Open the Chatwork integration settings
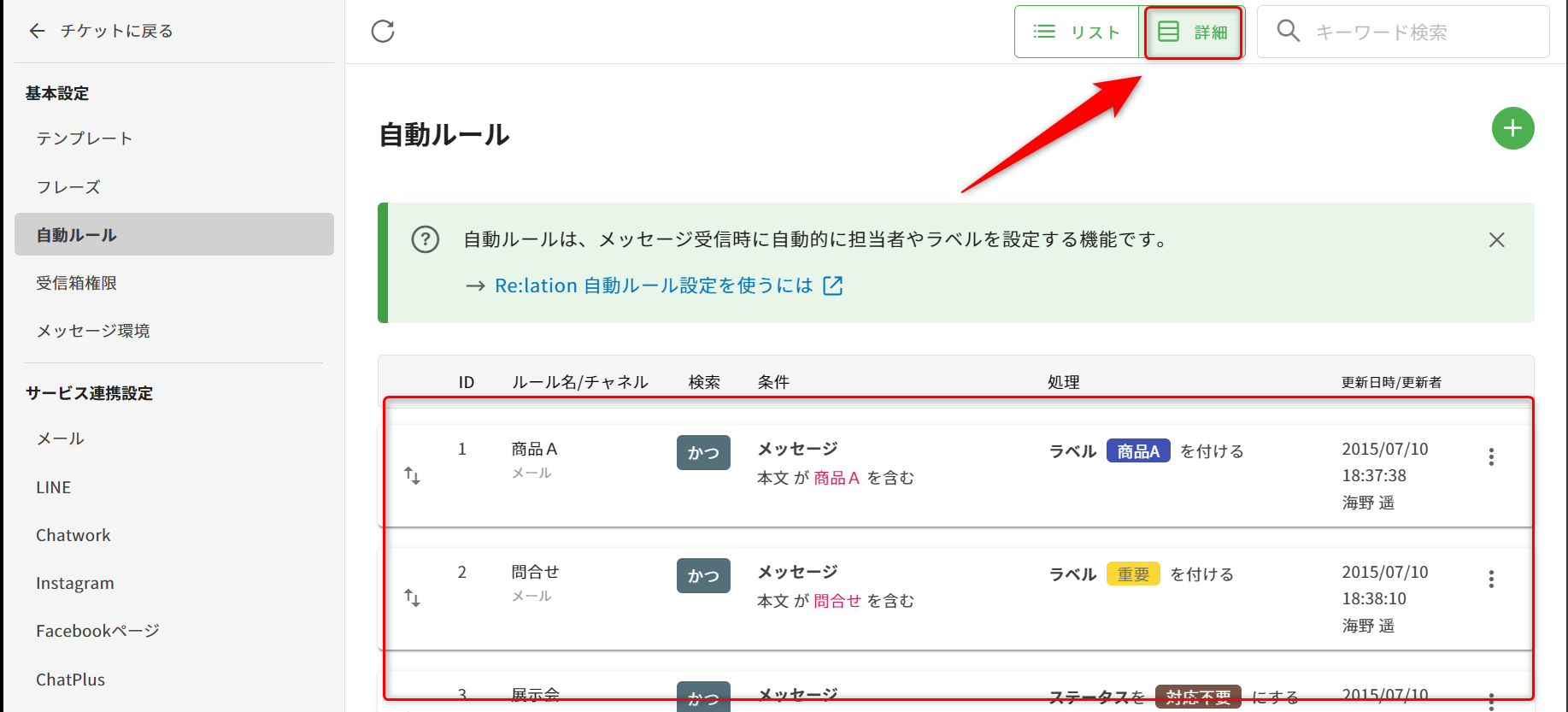1568x712 pixels. 73,535
